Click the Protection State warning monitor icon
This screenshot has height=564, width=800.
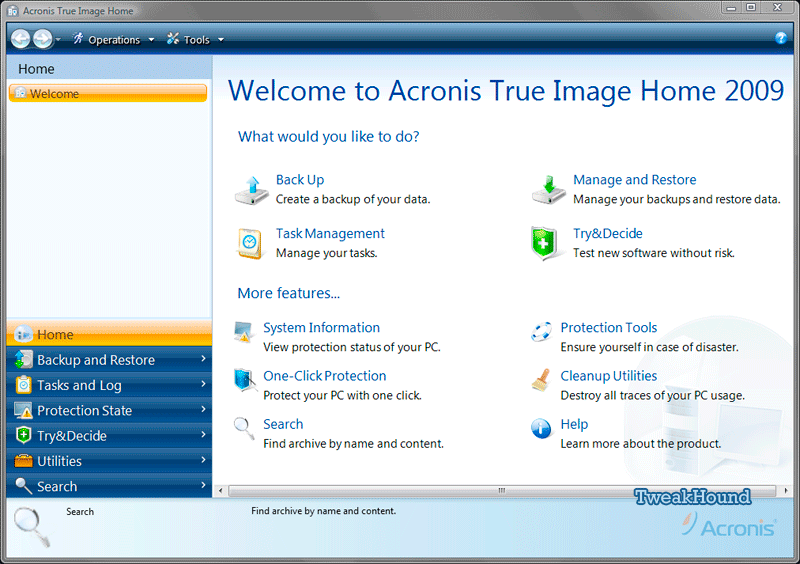23,410
